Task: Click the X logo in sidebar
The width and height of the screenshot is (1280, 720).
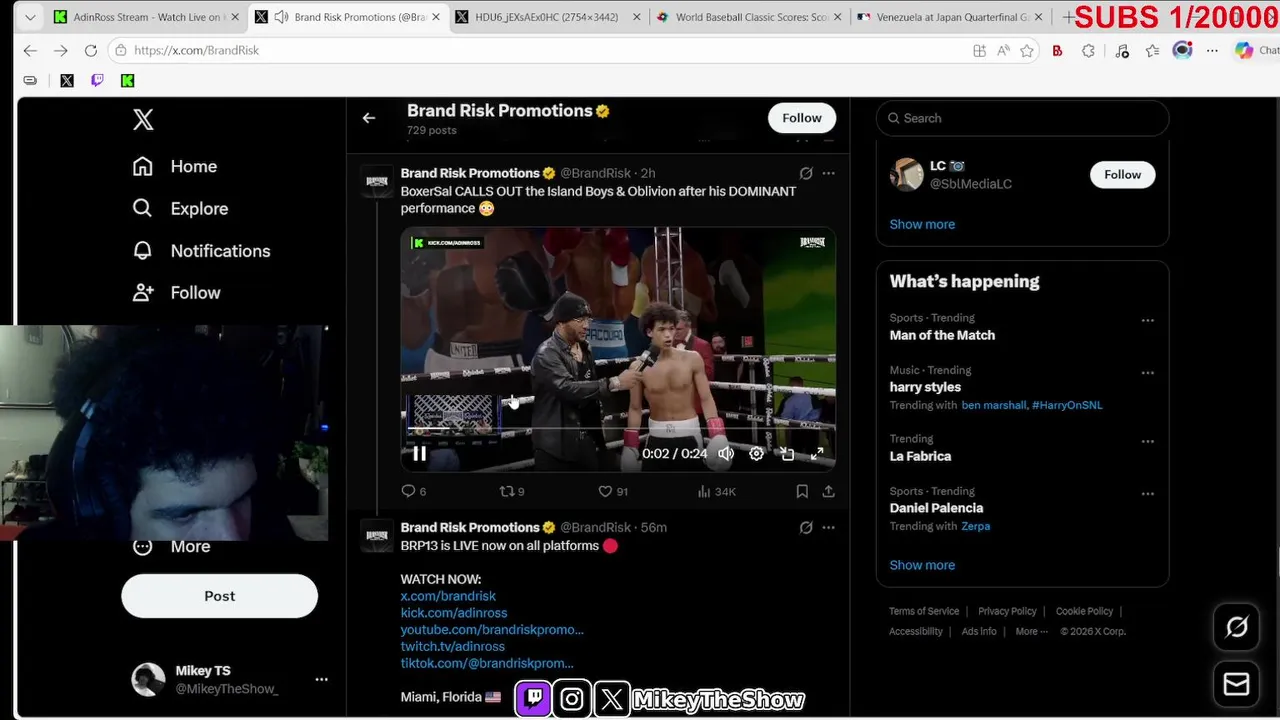Action: coord(143,119)
